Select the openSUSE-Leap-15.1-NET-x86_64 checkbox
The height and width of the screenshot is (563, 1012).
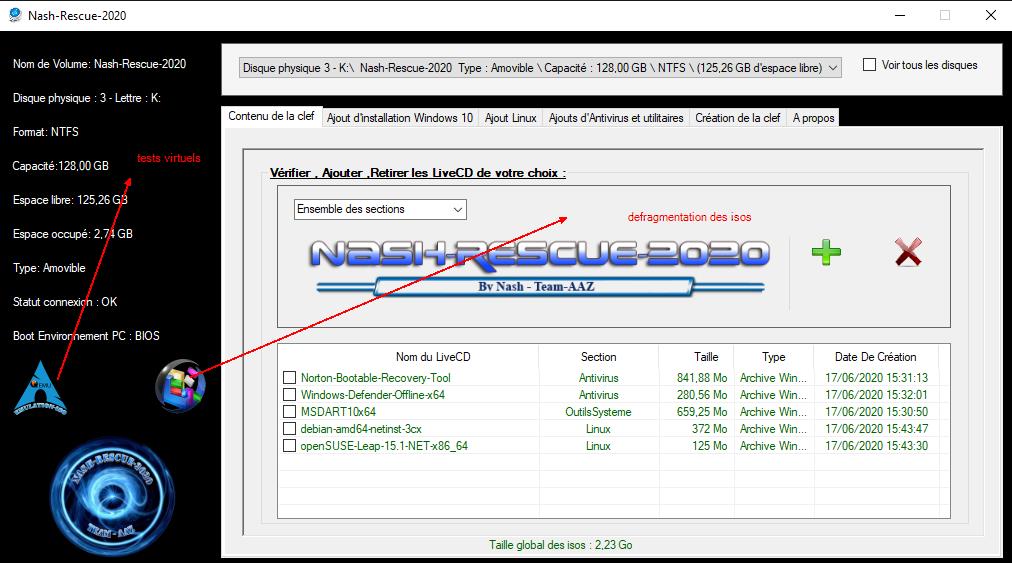coord(290,445)
